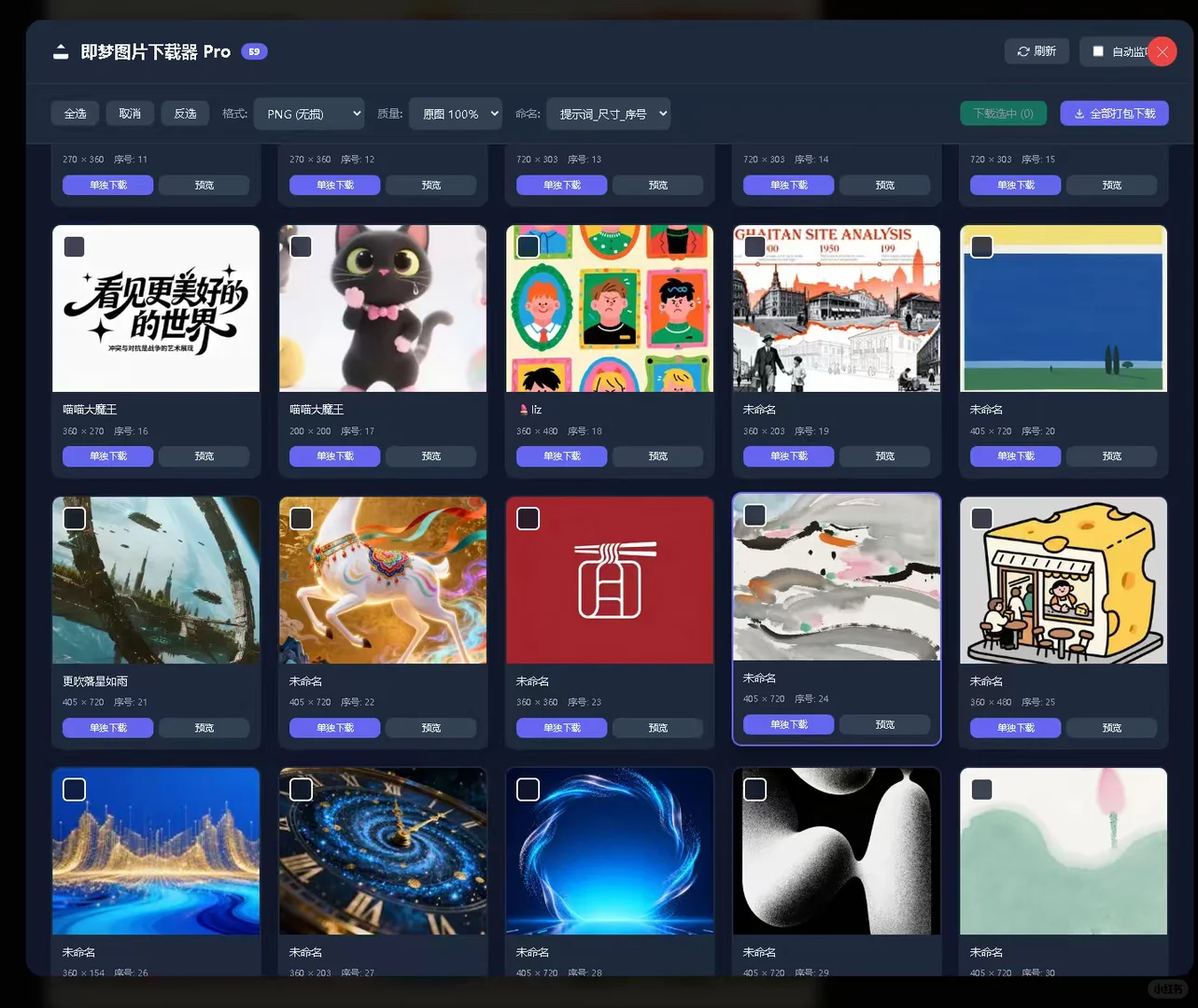Click the downloader logo icon beside the title
Screen dimensions: 1198x1008
(x=61, y=51)
